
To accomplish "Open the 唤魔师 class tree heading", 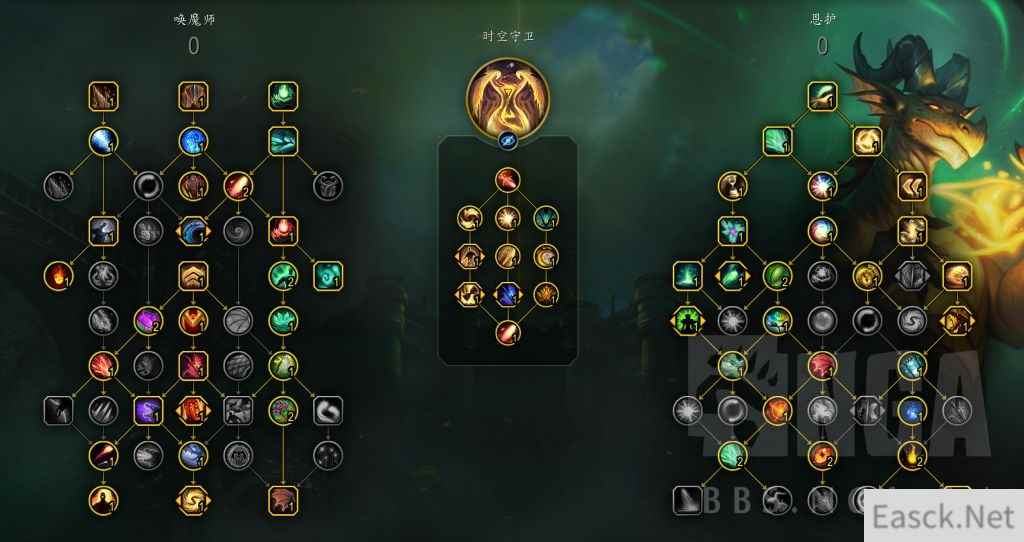I will pos(194,20).
